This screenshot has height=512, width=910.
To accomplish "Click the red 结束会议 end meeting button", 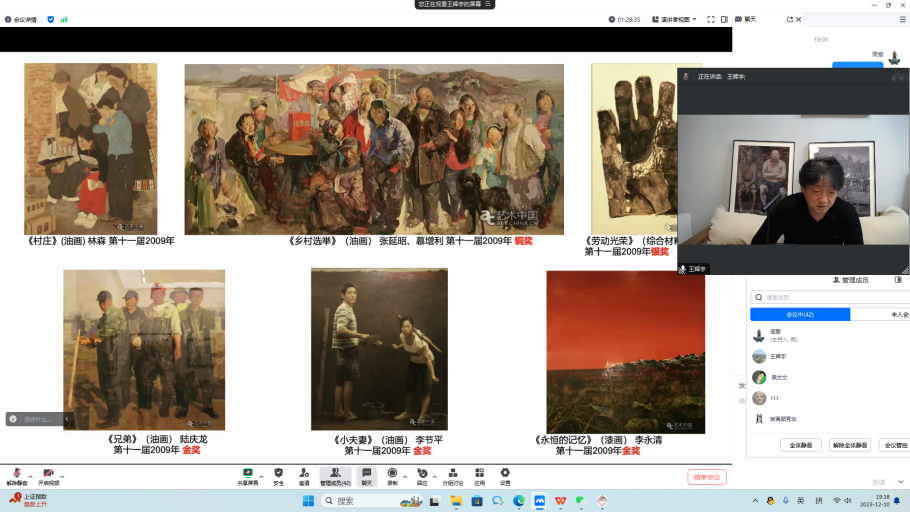I will (x=707, y=477).
